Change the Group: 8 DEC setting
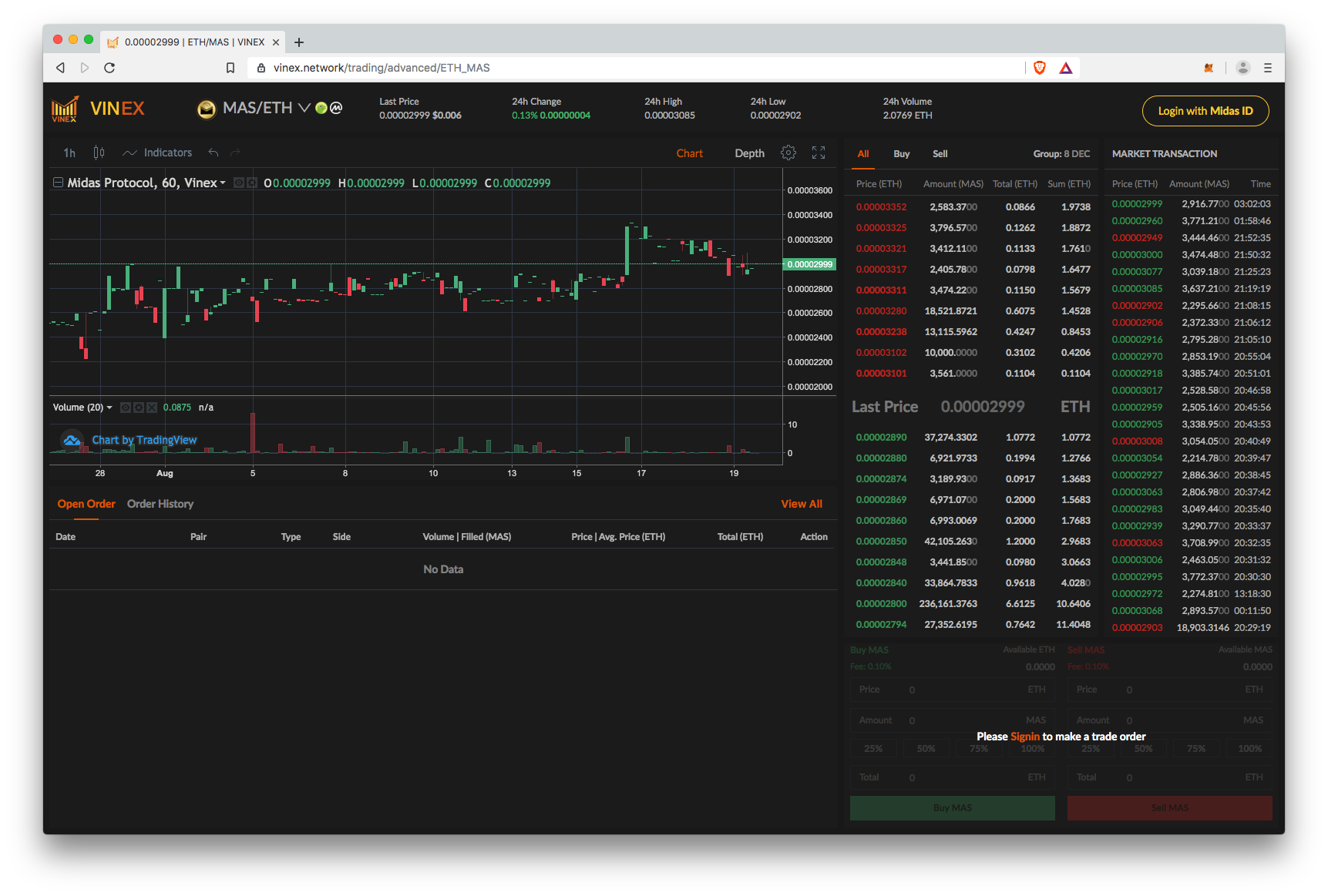1328x896 pixels. pyautogui.click(x=1061, y=154)
